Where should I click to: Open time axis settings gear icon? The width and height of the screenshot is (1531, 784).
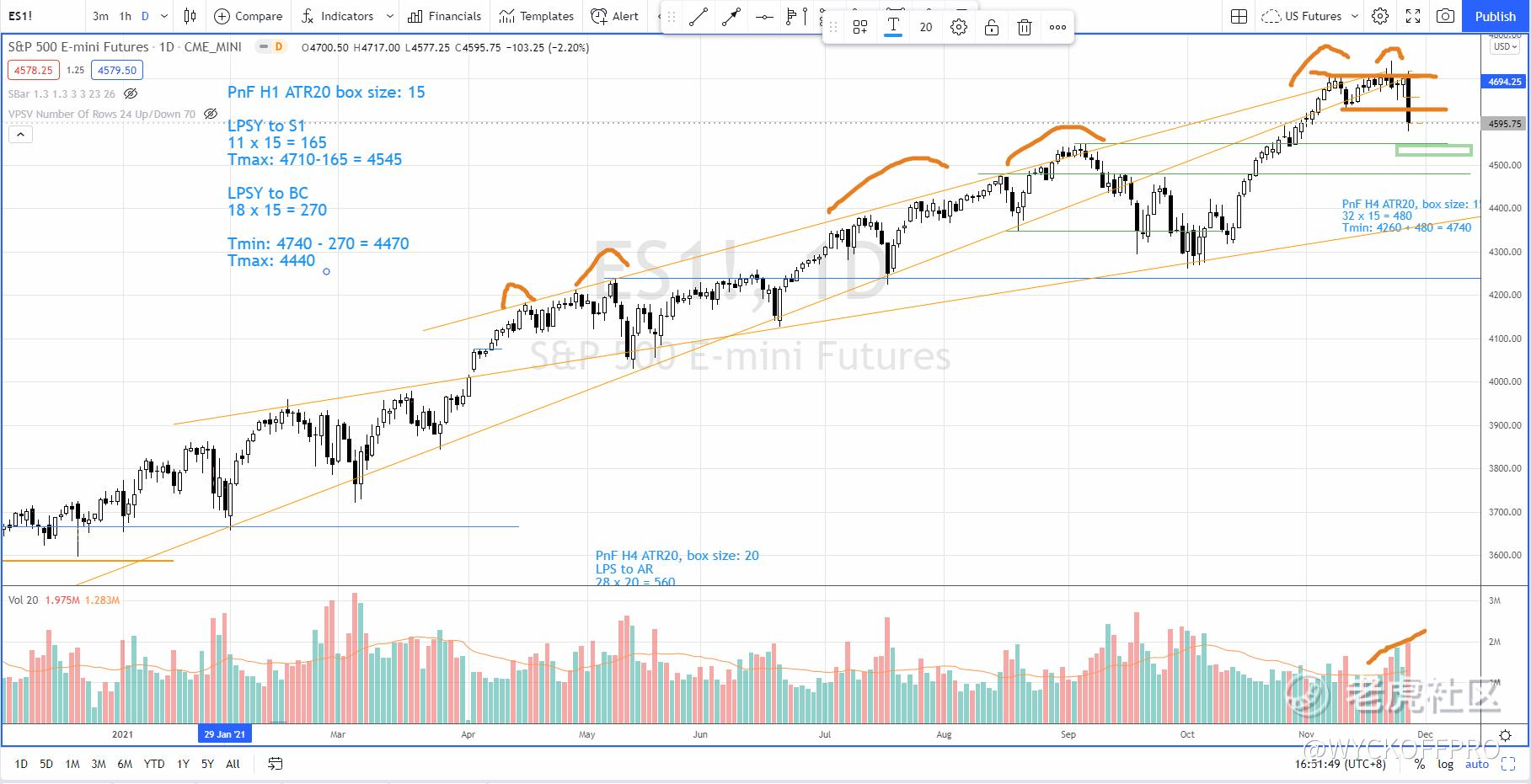point(1506,735)
